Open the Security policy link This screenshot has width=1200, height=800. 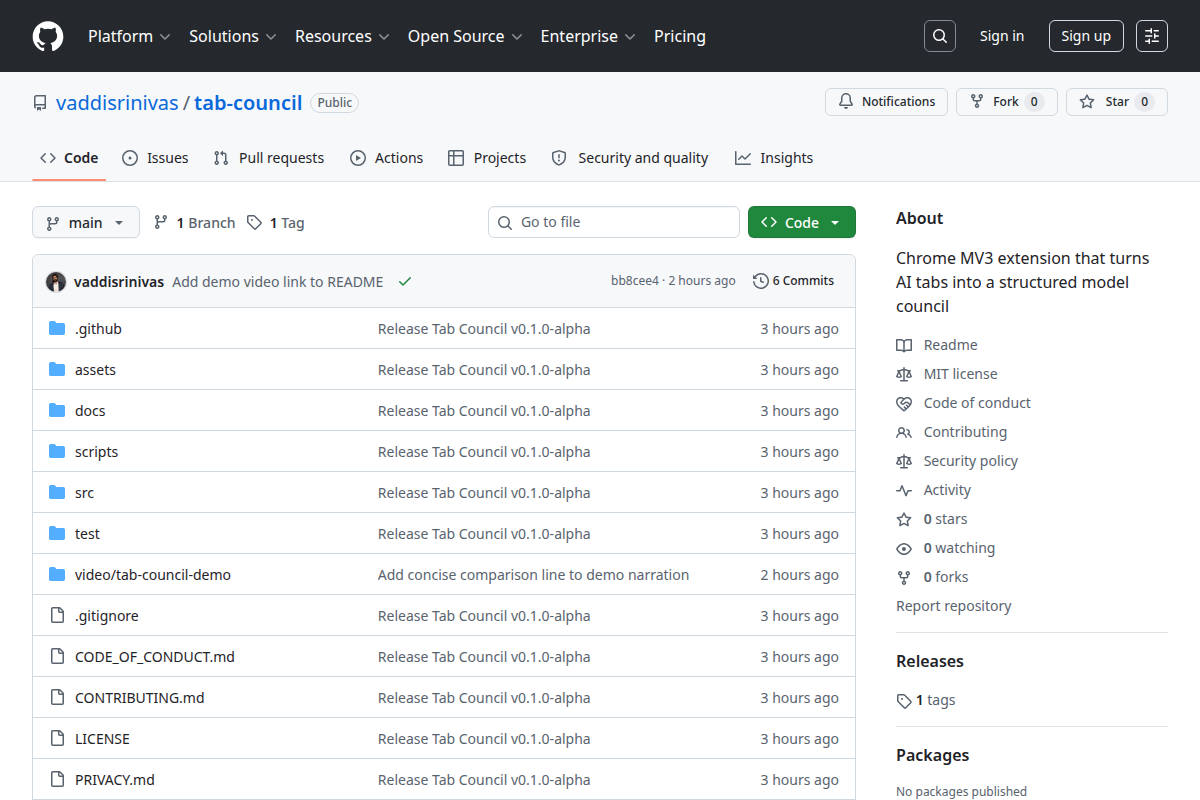971,461
